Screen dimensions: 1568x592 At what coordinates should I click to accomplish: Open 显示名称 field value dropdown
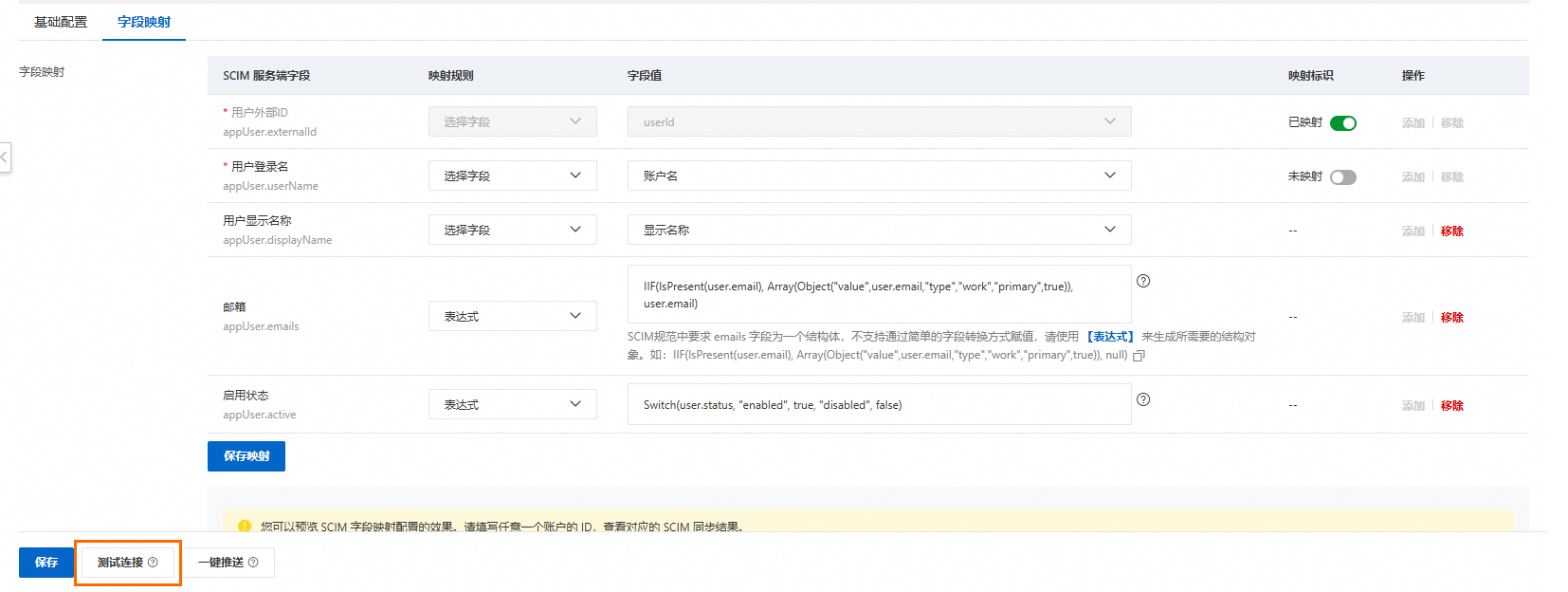880,230
